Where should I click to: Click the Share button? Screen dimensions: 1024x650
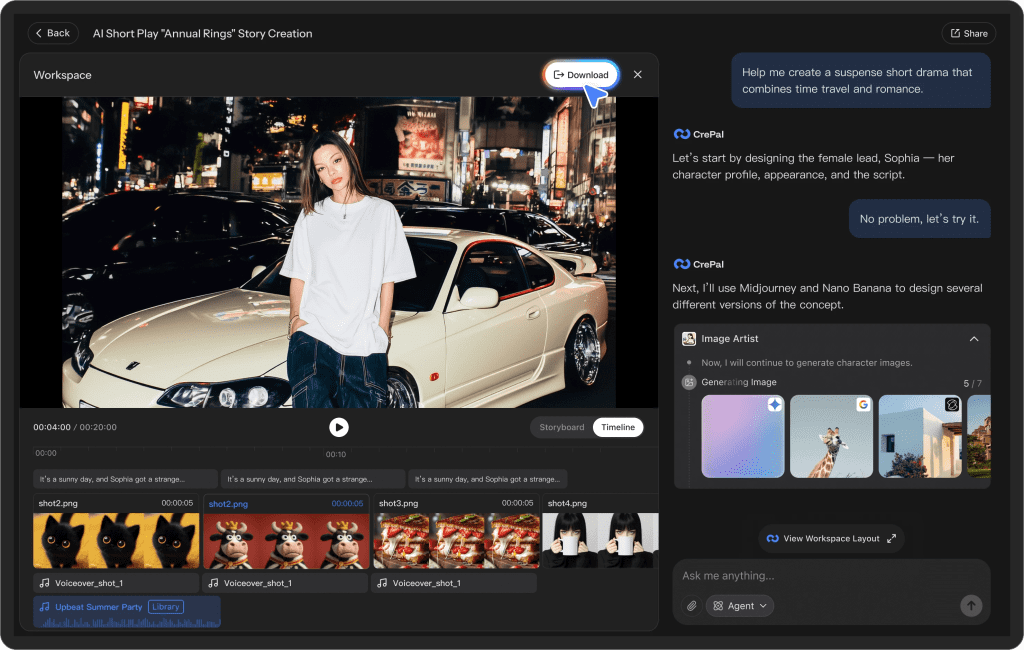click(968, 33)
